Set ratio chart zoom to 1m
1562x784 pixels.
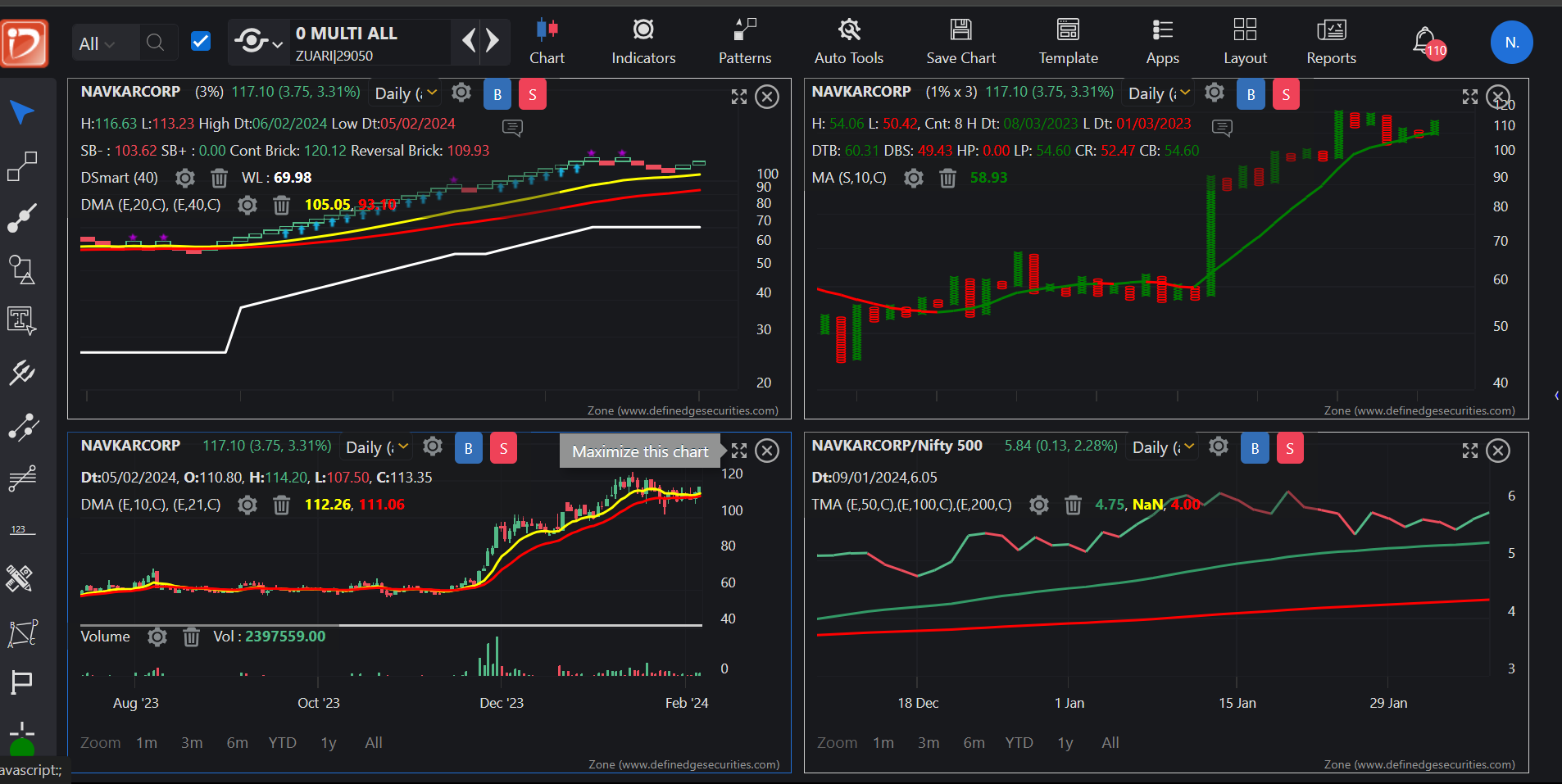(883, 743)
